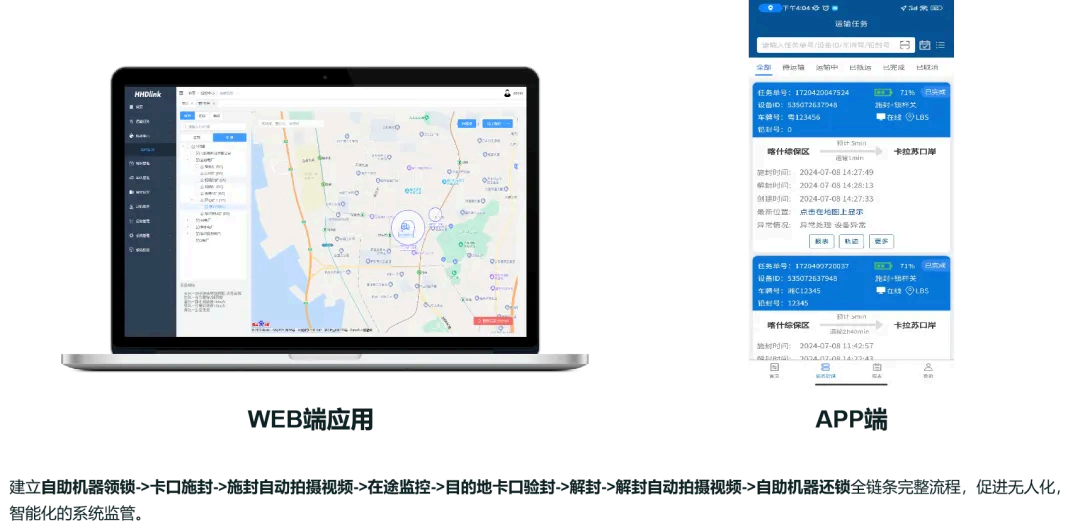Viewport: 1080px width, 529px height.
Task: Click the search field above the web device tree
Action: [212, 127]
